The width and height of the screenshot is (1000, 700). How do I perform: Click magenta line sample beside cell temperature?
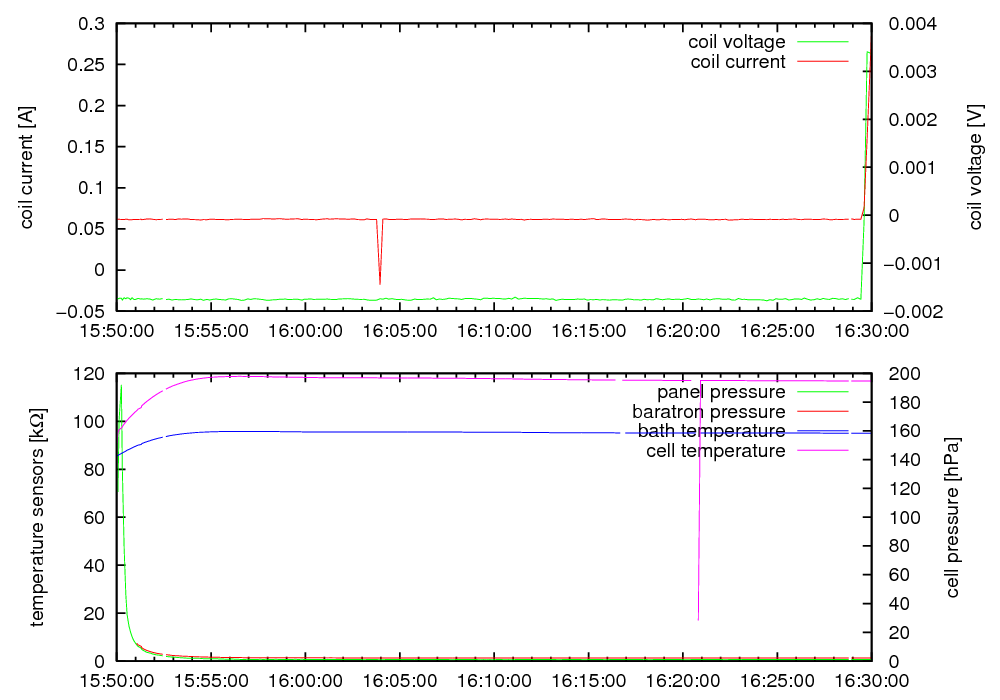click(821, 451)
